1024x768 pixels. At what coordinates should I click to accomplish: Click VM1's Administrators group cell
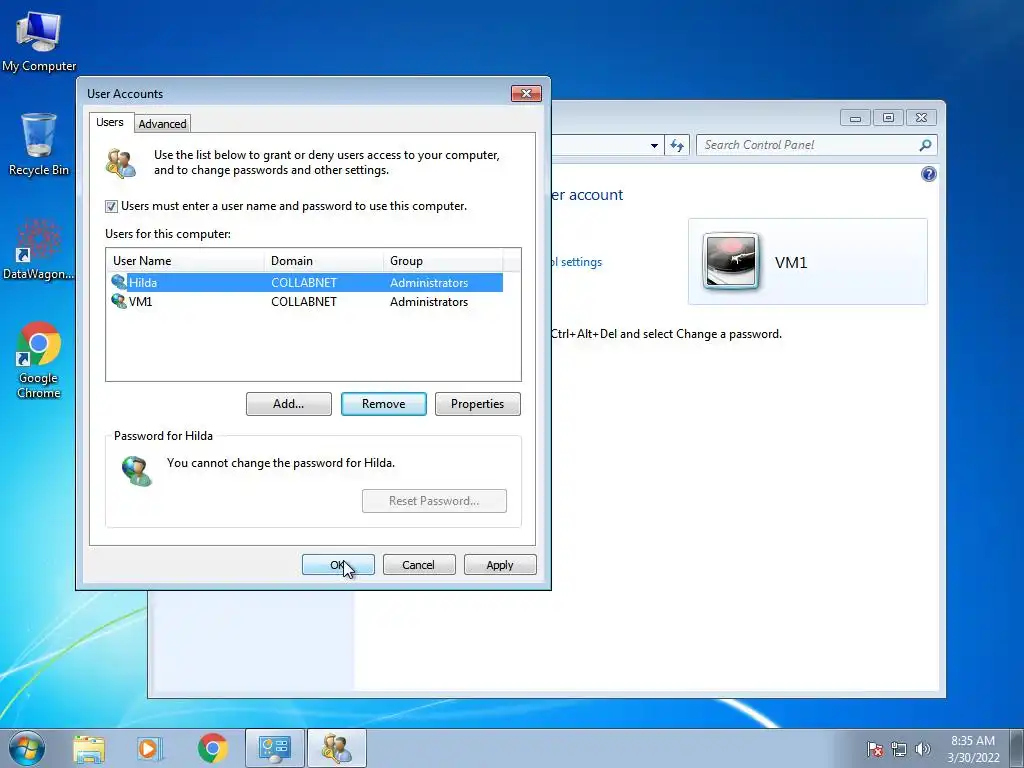click(x=429, y=302)
